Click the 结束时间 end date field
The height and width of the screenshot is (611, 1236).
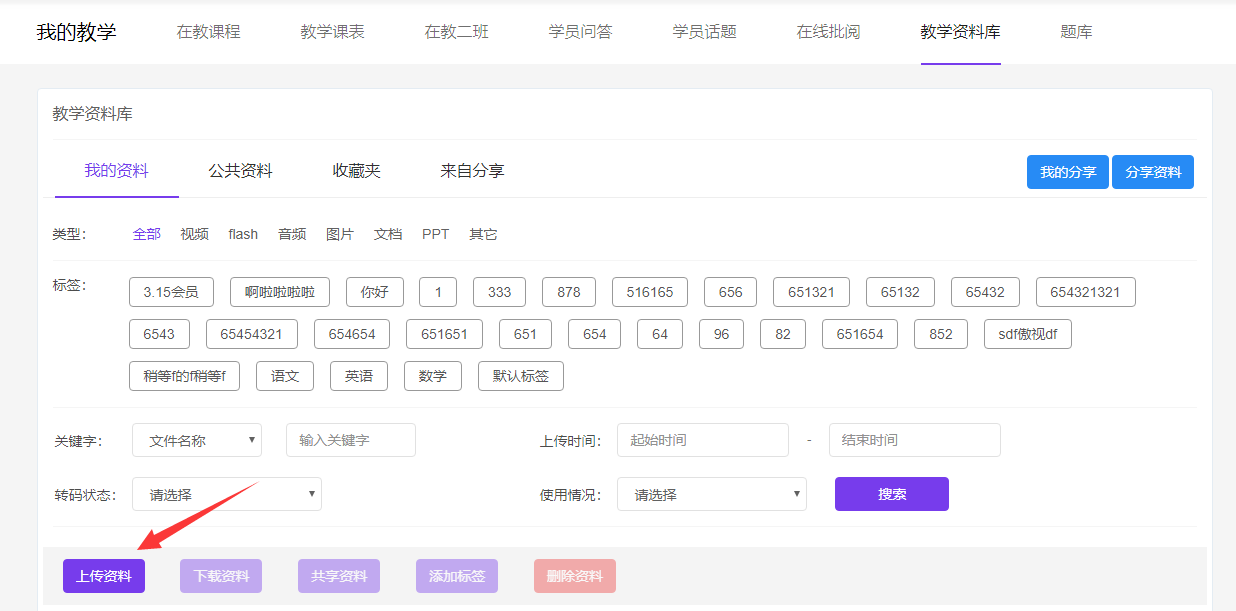(914, 440)
